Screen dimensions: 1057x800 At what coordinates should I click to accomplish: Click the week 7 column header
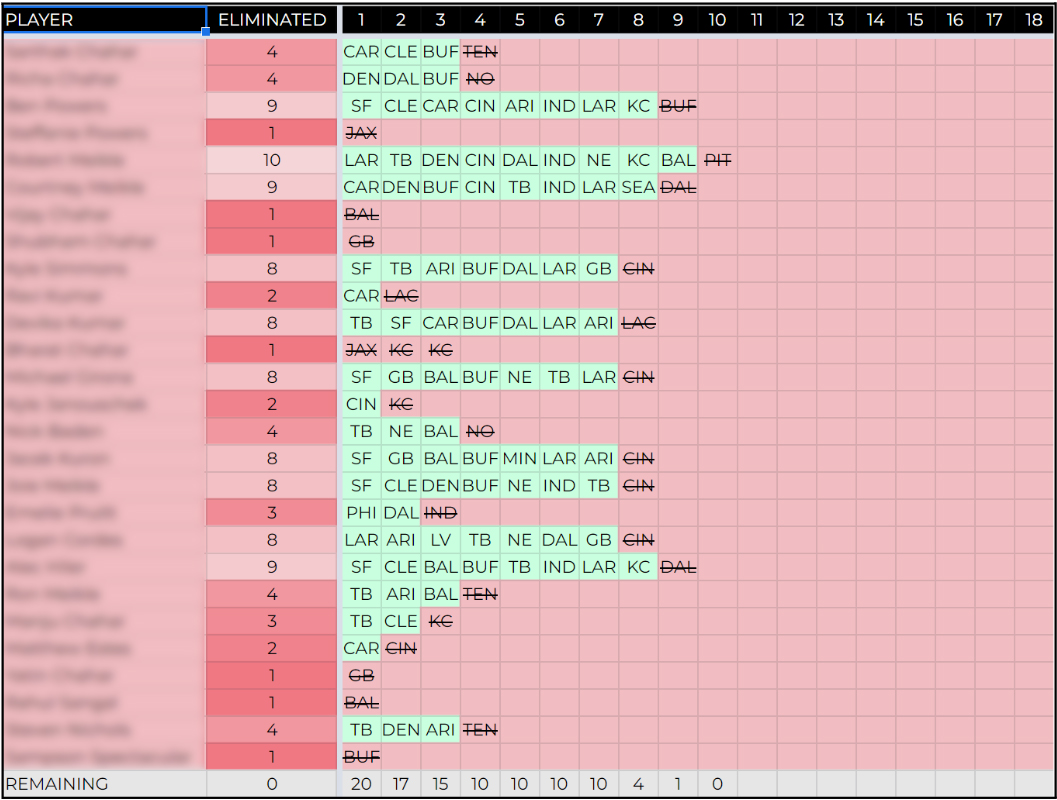(x=599, y=20)
